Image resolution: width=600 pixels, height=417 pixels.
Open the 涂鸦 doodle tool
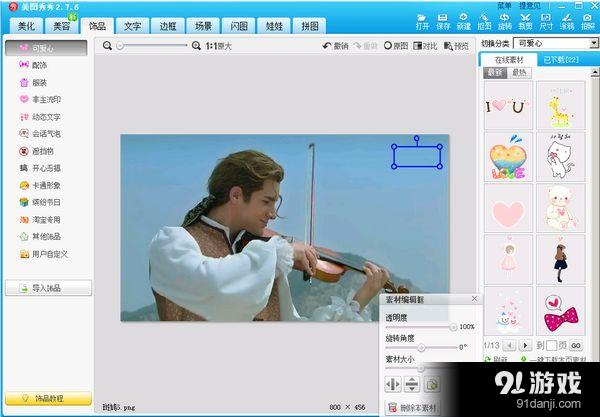pyautogui.click(x=567, y=22)
